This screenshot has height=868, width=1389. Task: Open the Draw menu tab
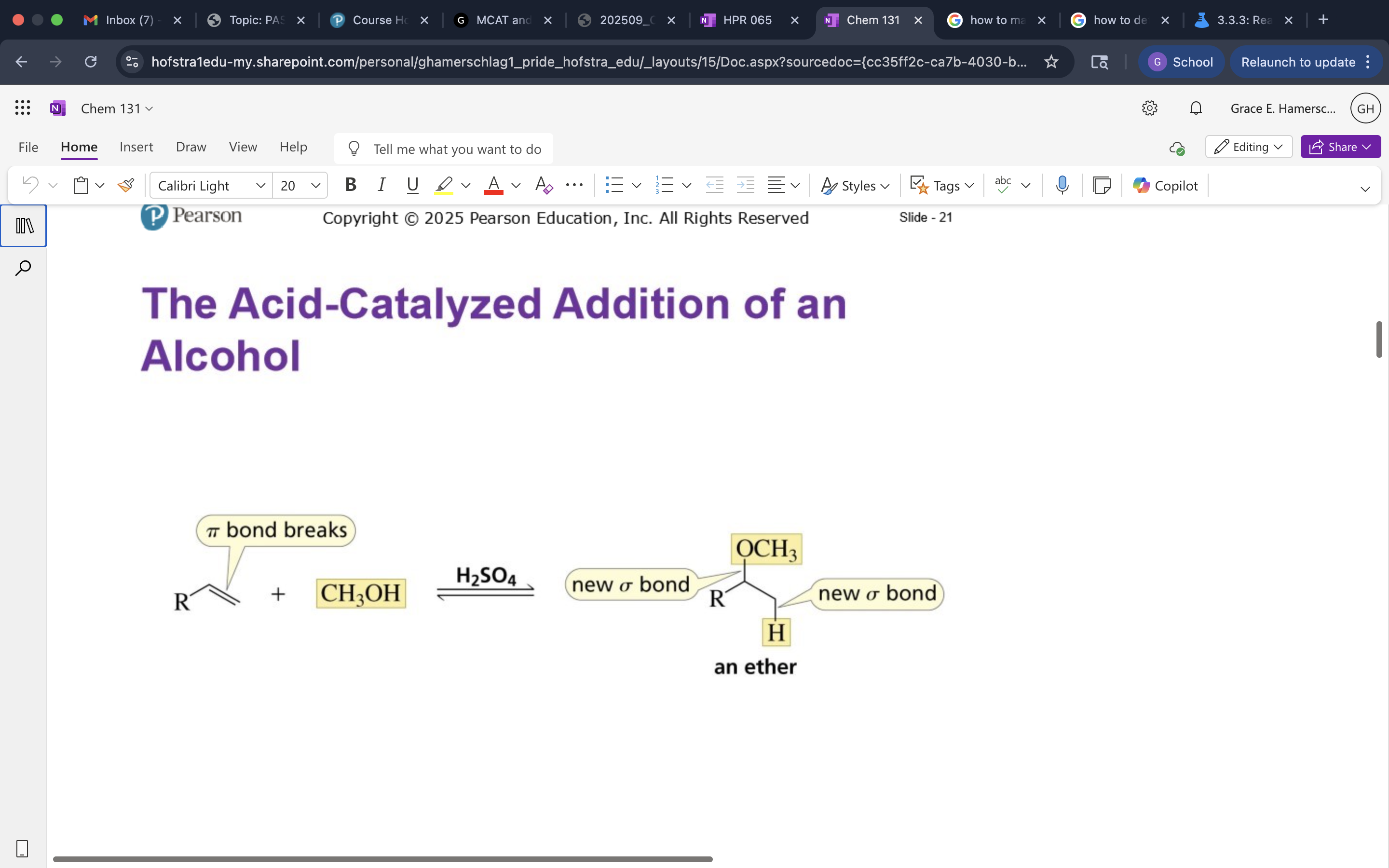tap(191, 147)
